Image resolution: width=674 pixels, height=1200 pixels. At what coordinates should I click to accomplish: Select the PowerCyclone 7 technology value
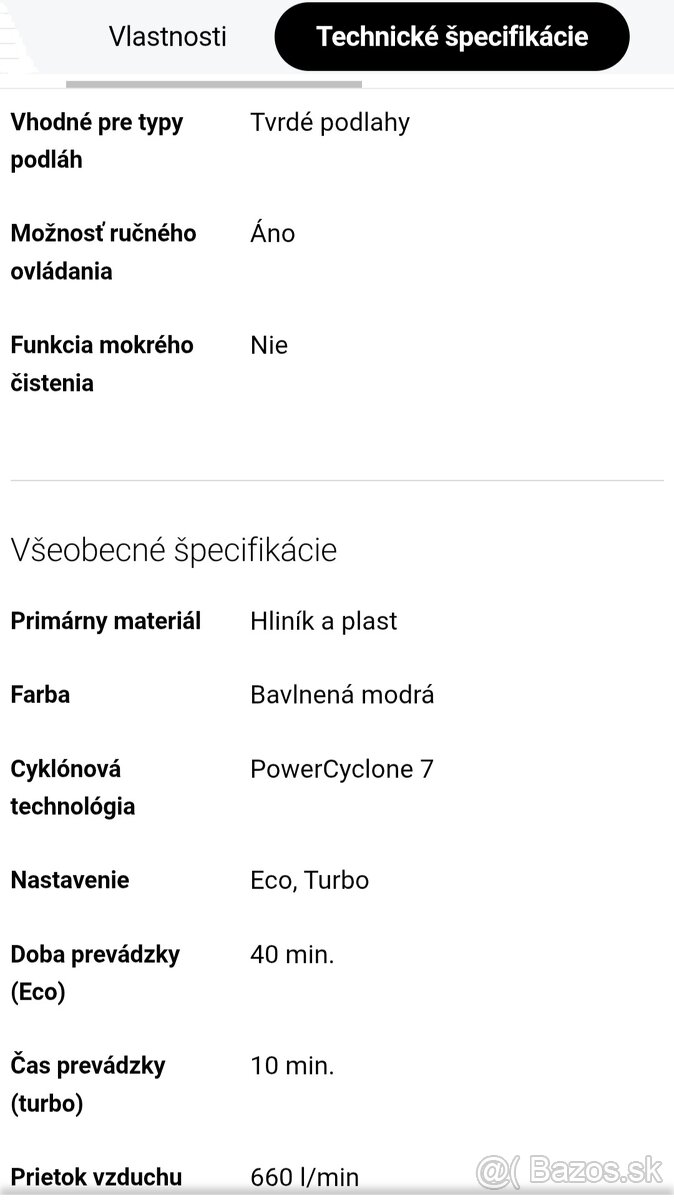coord(342,769)
